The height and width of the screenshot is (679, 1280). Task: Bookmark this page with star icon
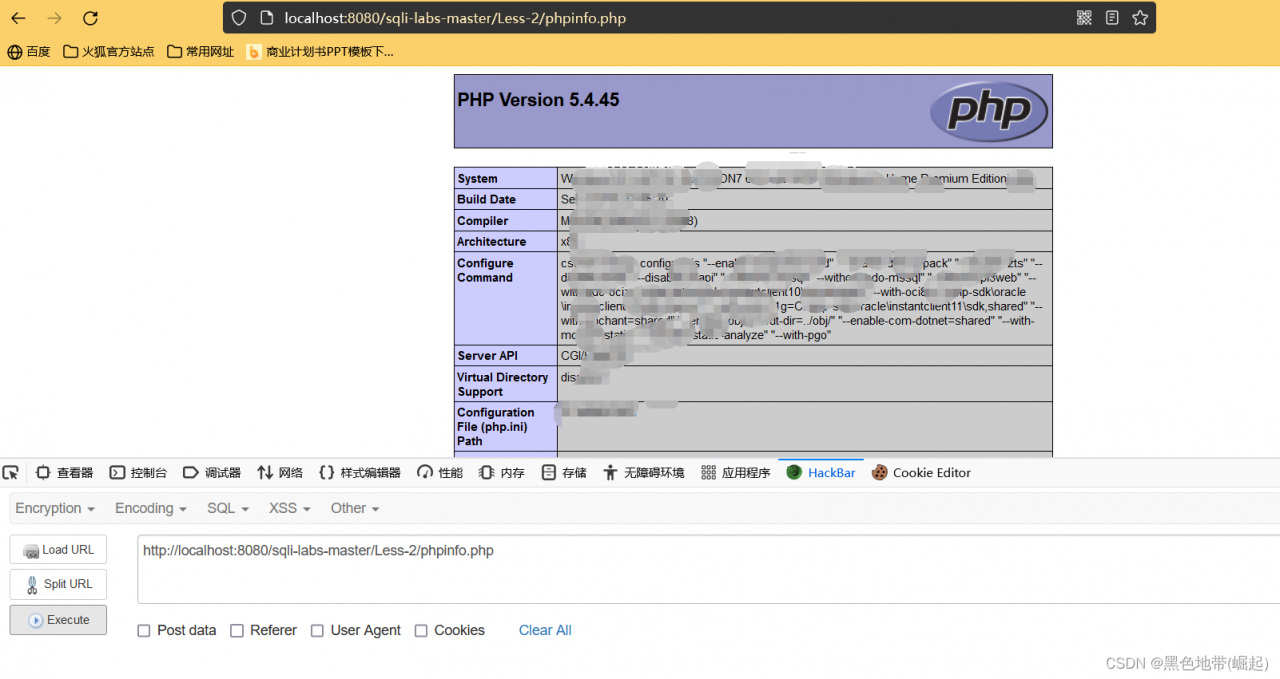click(1140, 18)
